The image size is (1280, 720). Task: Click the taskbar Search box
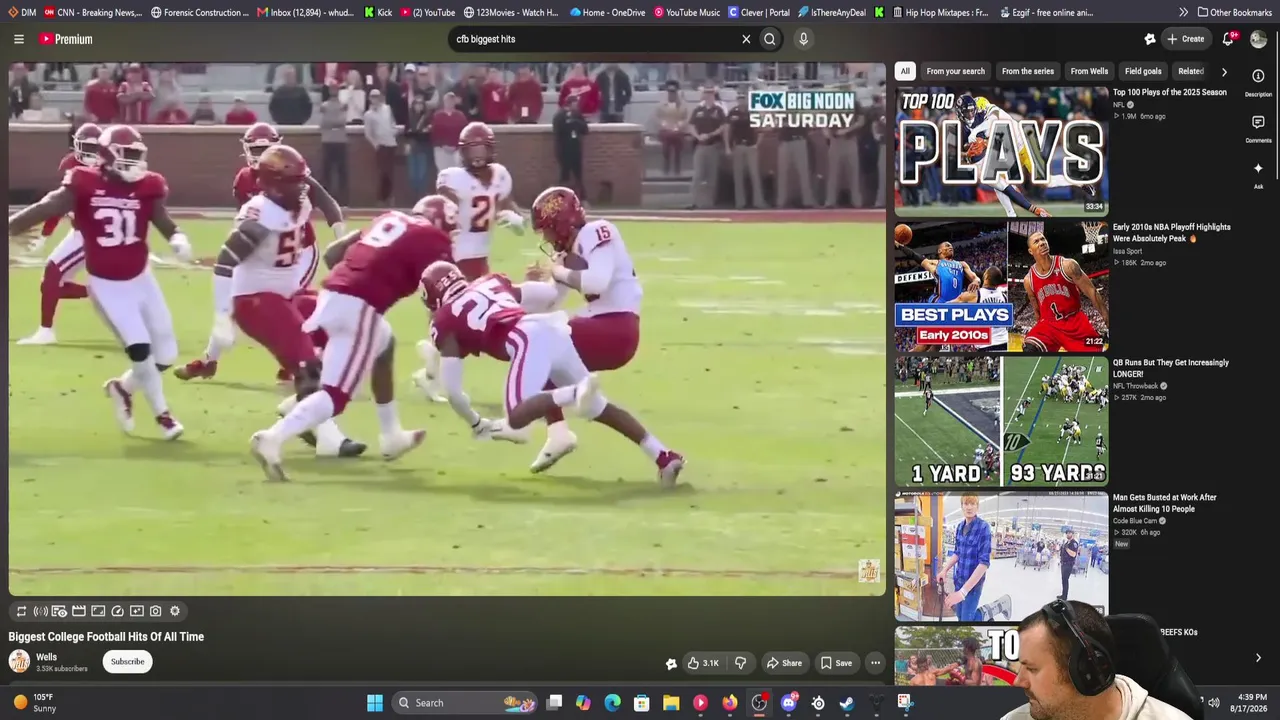465,703
